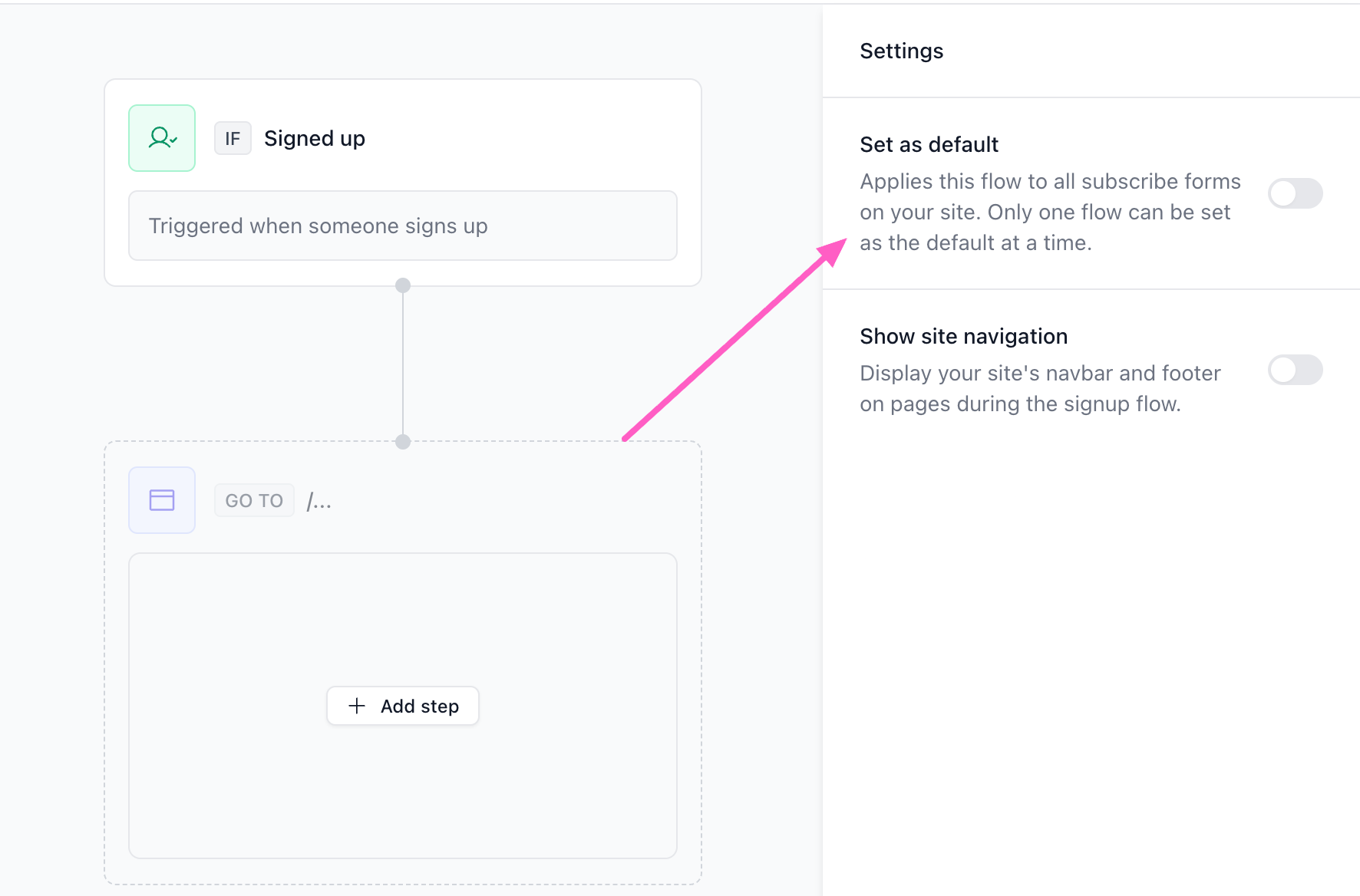Click the connector dot atop GO TO card
Screen dimensions: 1360x896
point(403,442)
